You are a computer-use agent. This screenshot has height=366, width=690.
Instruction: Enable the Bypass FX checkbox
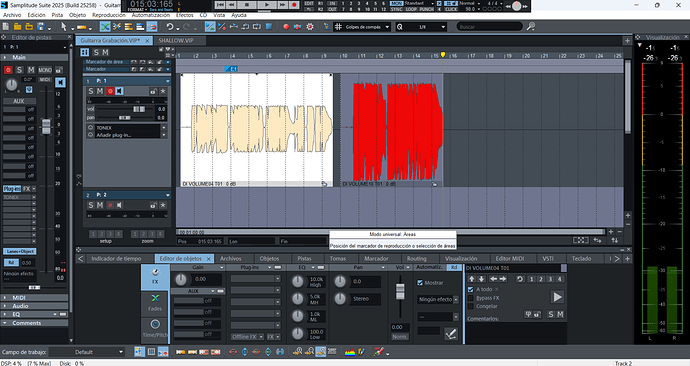(x=470, y=298)
